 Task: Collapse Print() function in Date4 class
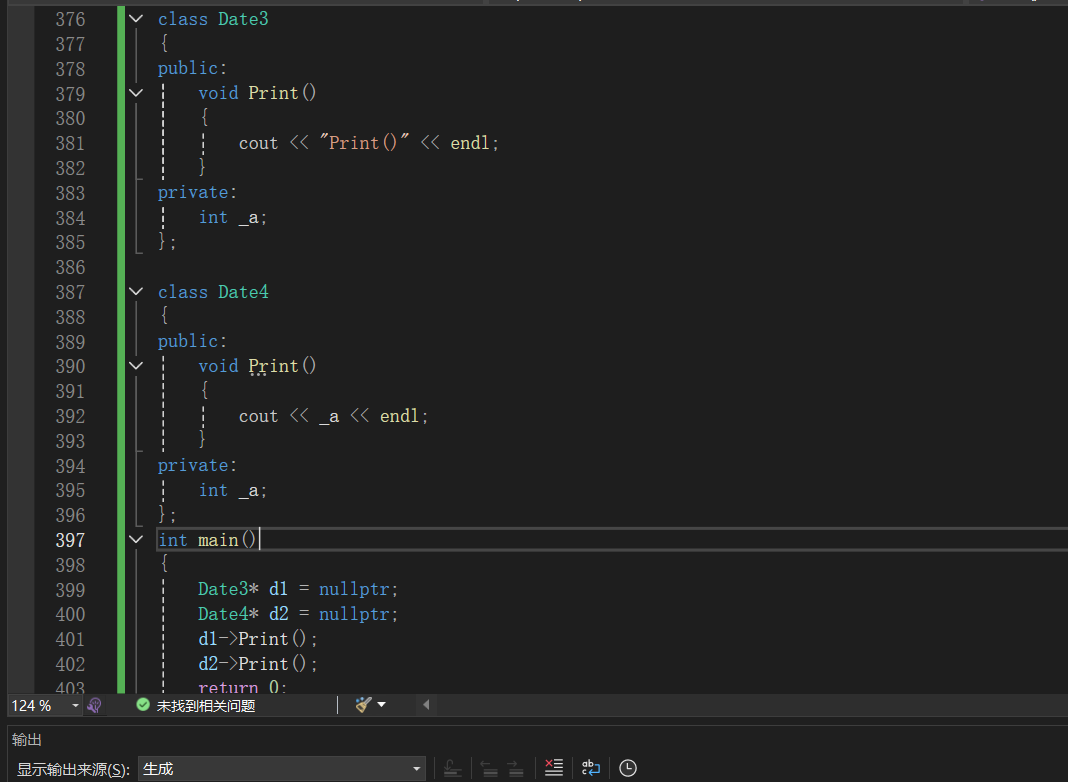[136, 366]
